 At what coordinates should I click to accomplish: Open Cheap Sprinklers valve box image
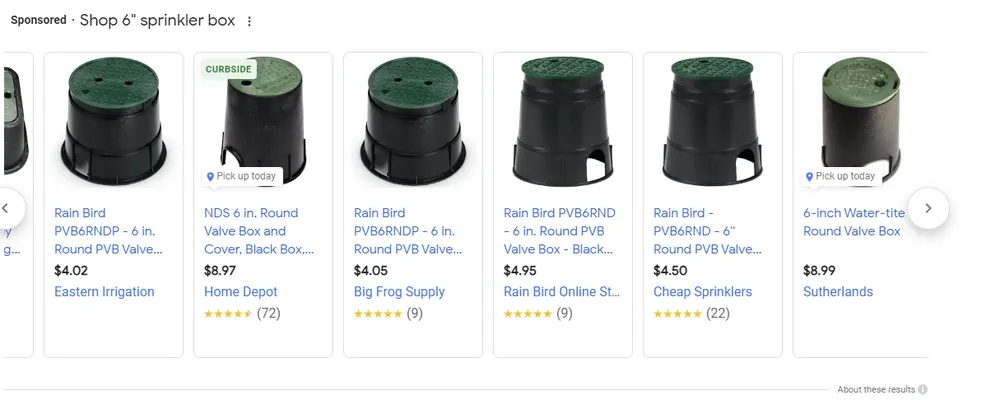pos(712,118)
